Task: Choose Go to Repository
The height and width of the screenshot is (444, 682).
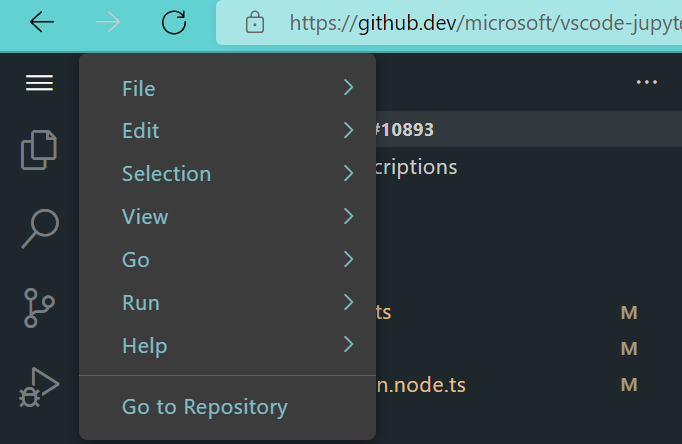Action: [227, 407]
